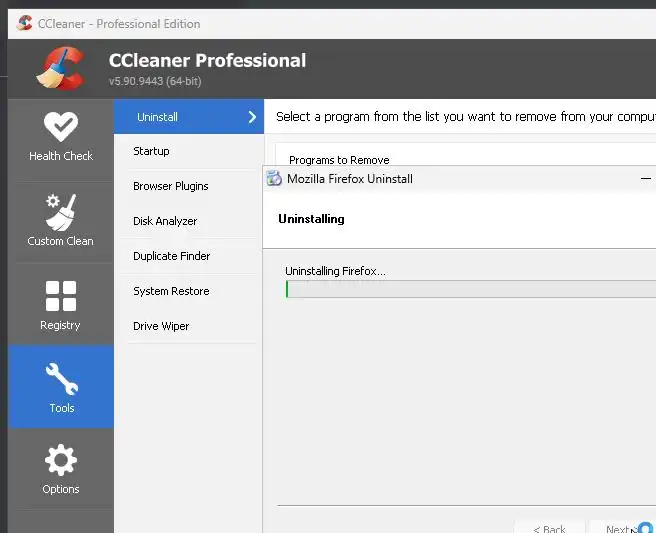Click the Back button in uninstaller
This screenshot has width=656, height=533.
click(x=549, y=528)
